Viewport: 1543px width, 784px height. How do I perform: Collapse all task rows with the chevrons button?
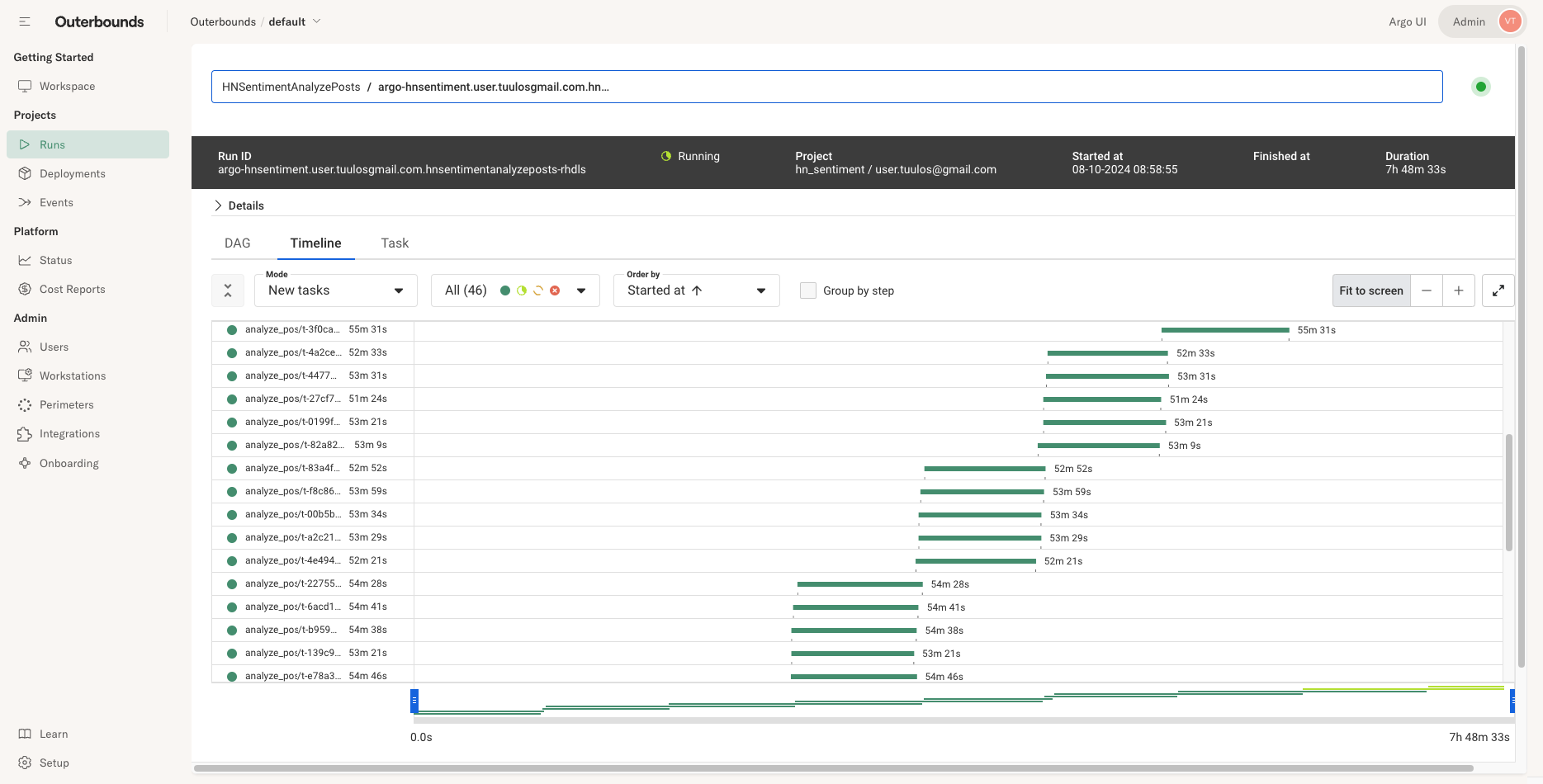pyautogui.click(x=228, y=290)
